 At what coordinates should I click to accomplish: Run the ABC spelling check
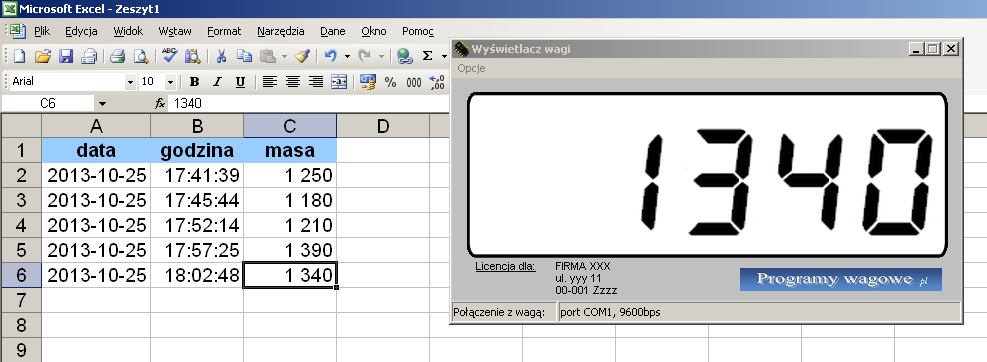coord(169,56)
